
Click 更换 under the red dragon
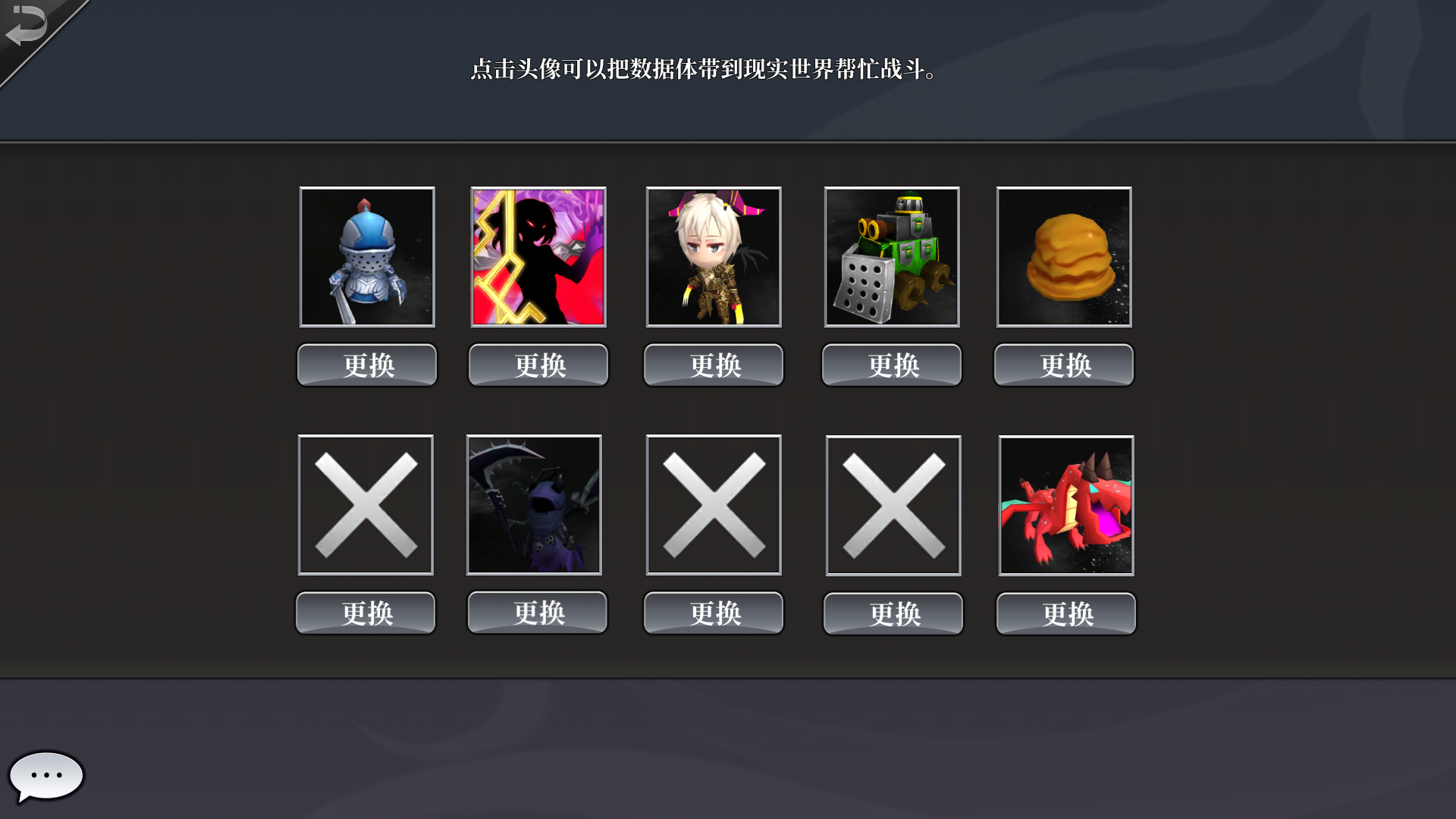(x=1066, y=613)
